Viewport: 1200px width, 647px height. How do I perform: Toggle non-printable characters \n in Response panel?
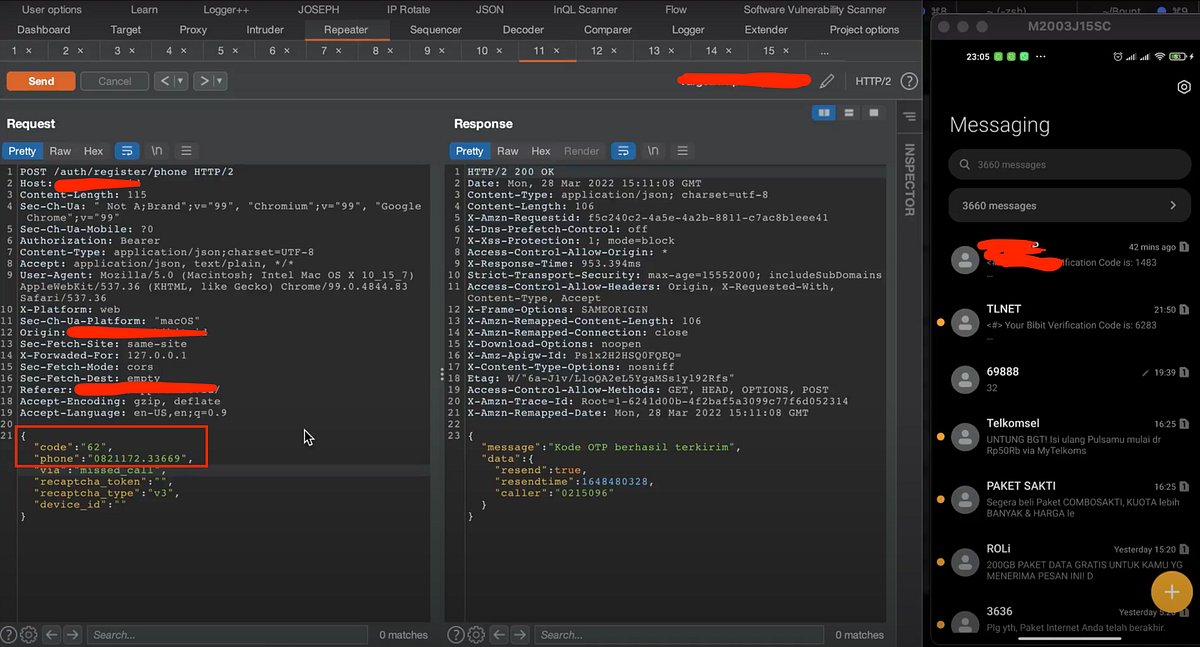[x=652, y=151]
